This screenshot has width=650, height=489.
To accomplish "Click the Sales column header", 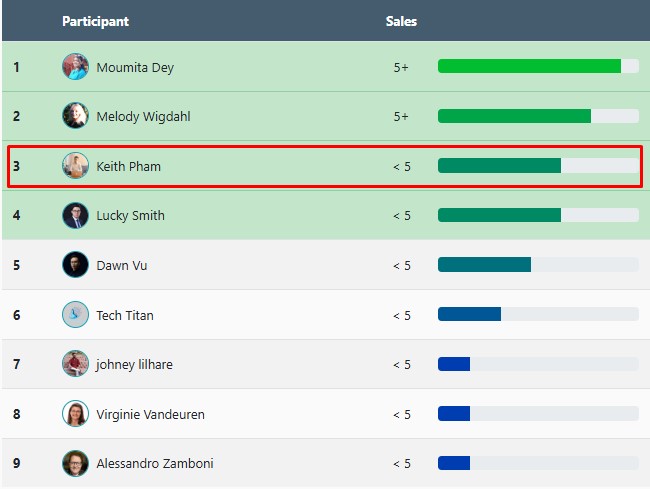I will (401, 21).
